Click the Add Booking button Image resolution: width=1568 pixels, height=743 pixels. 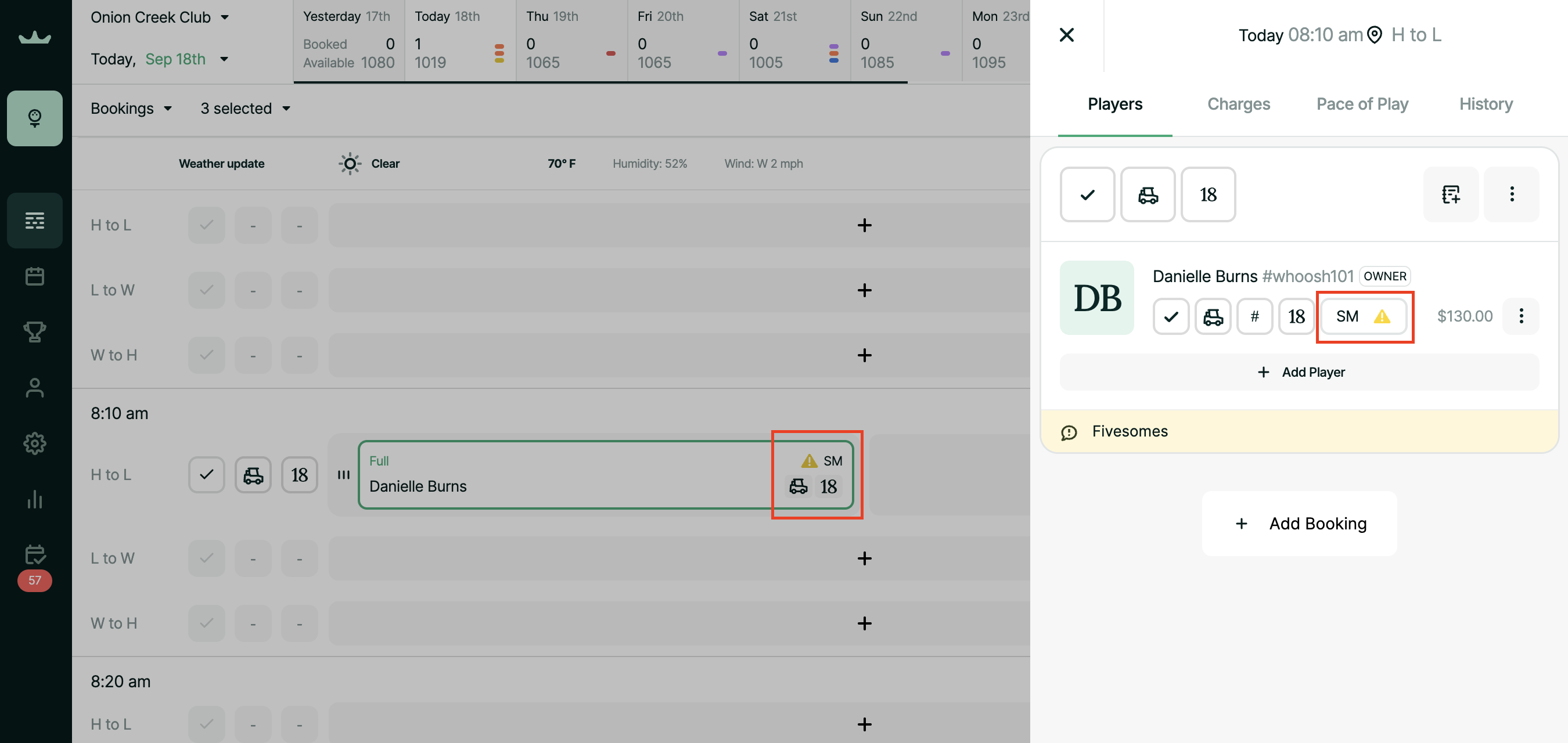1299,524
